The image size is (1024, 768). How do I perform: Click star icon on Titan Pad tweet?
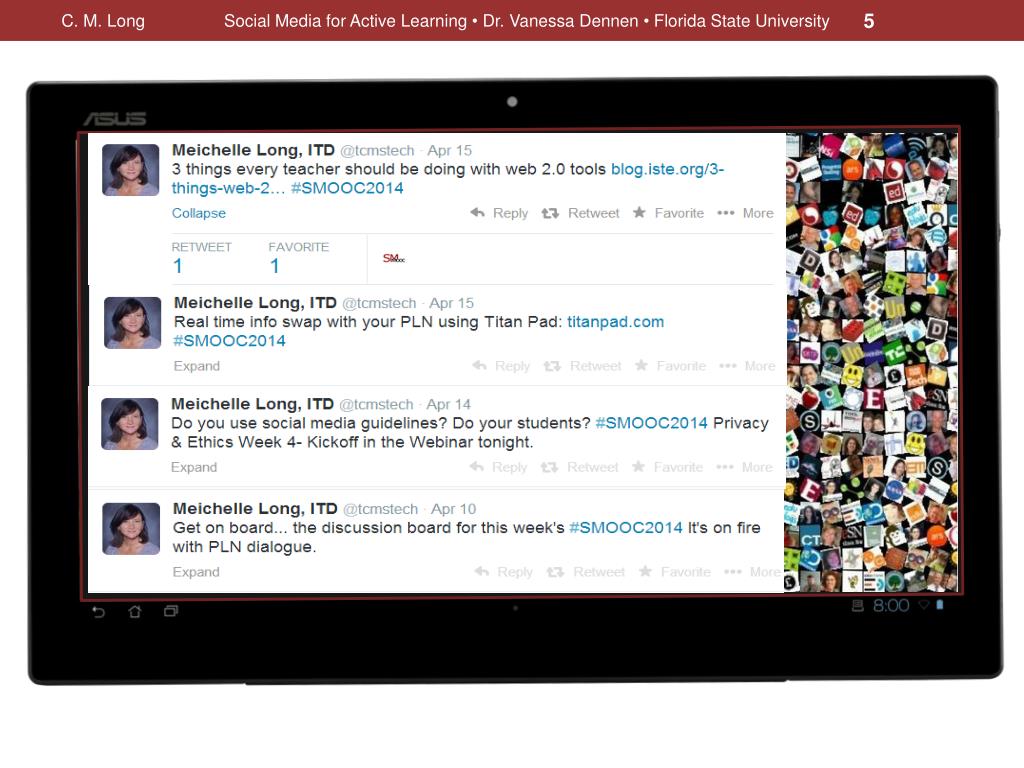point(641,365)
